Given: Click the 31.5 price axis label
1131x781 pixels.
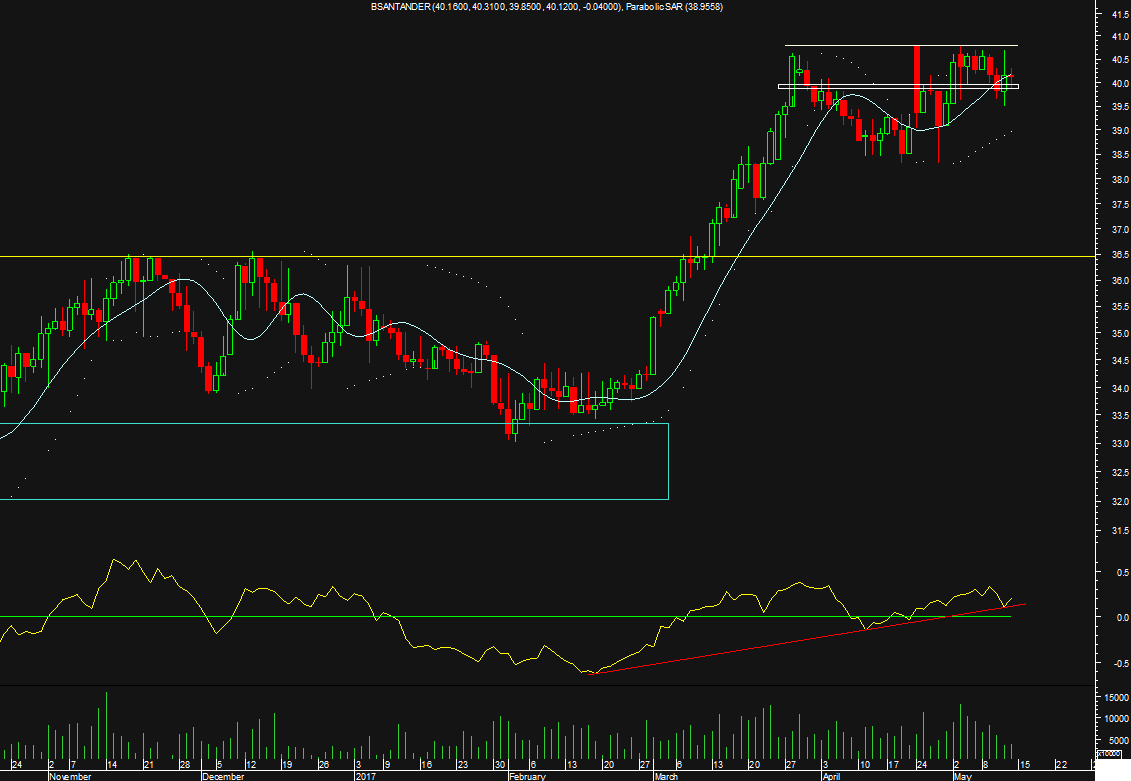Looking at the screenshot, I should (1120, 531).
